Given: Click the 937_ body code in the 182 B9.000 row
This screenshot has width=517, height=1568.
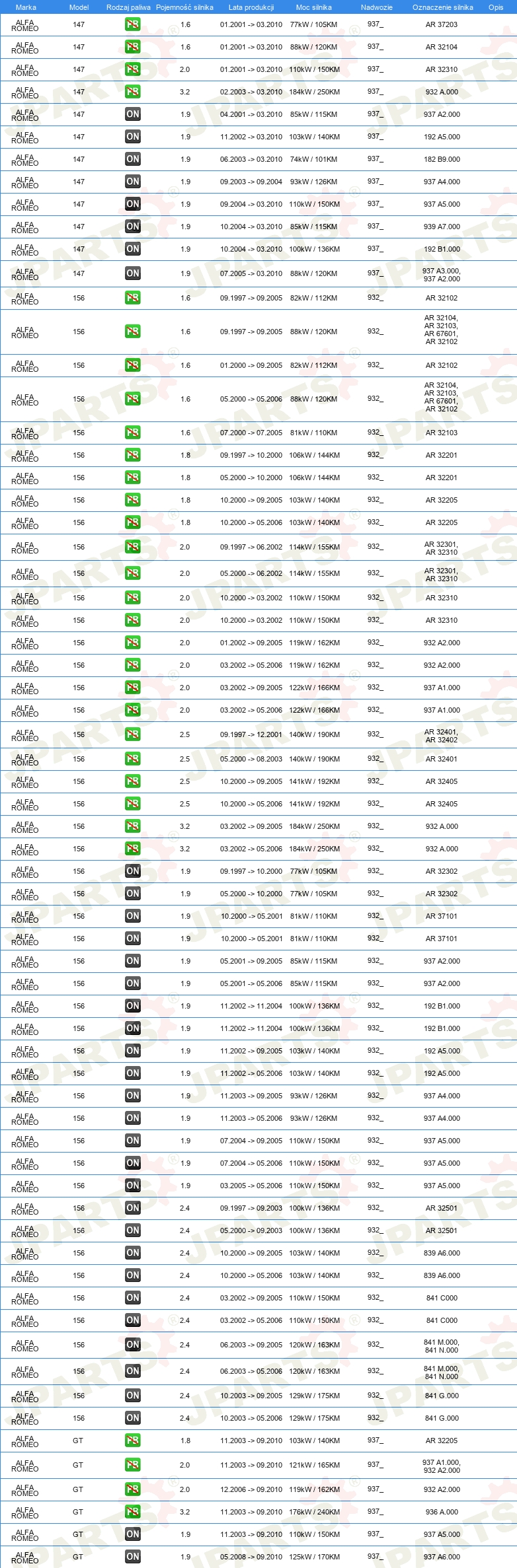Looking at the screenshot, I should [375, 159].
